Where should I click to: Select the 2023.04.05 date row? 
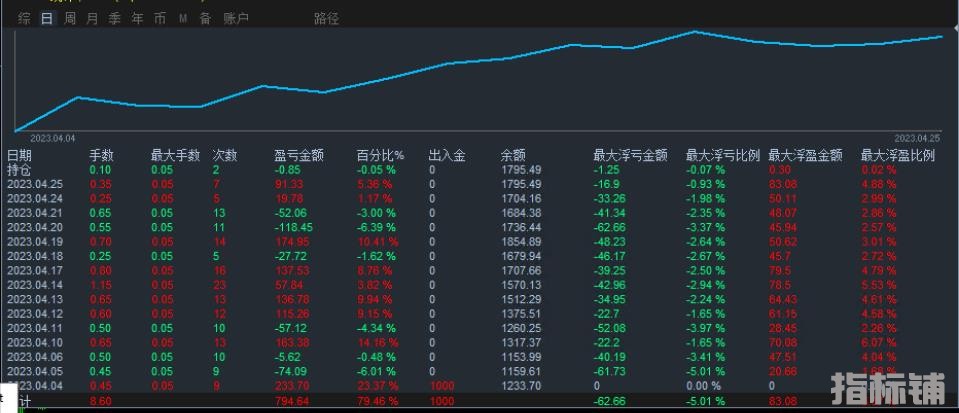coord(480,371)
